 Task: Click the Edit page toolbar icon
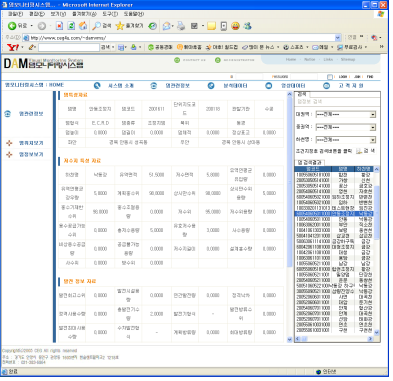(x=194, y=26)
